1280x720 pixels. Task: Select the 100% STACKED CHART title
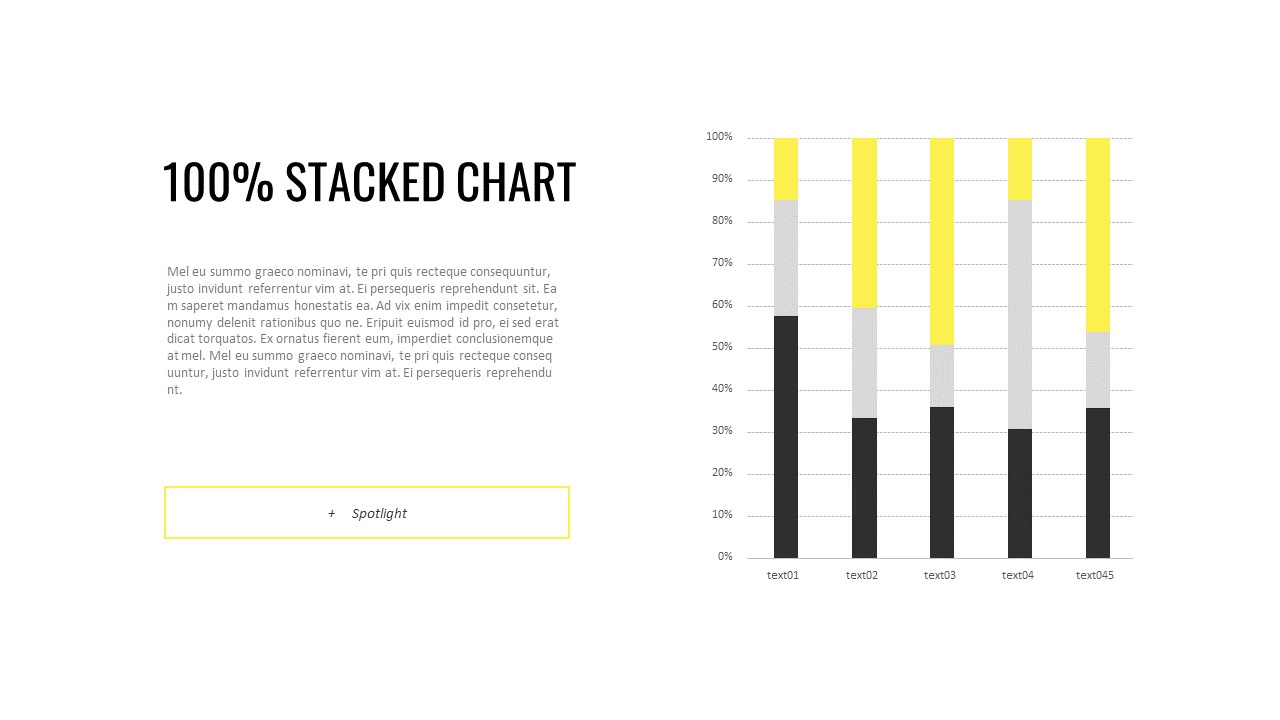click(x=369, y=182)
